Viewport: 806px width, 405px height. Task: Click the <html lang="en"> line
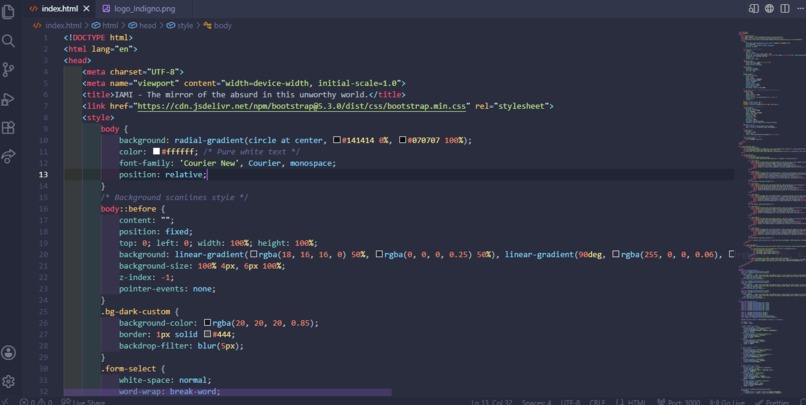(x=101, y=49)
